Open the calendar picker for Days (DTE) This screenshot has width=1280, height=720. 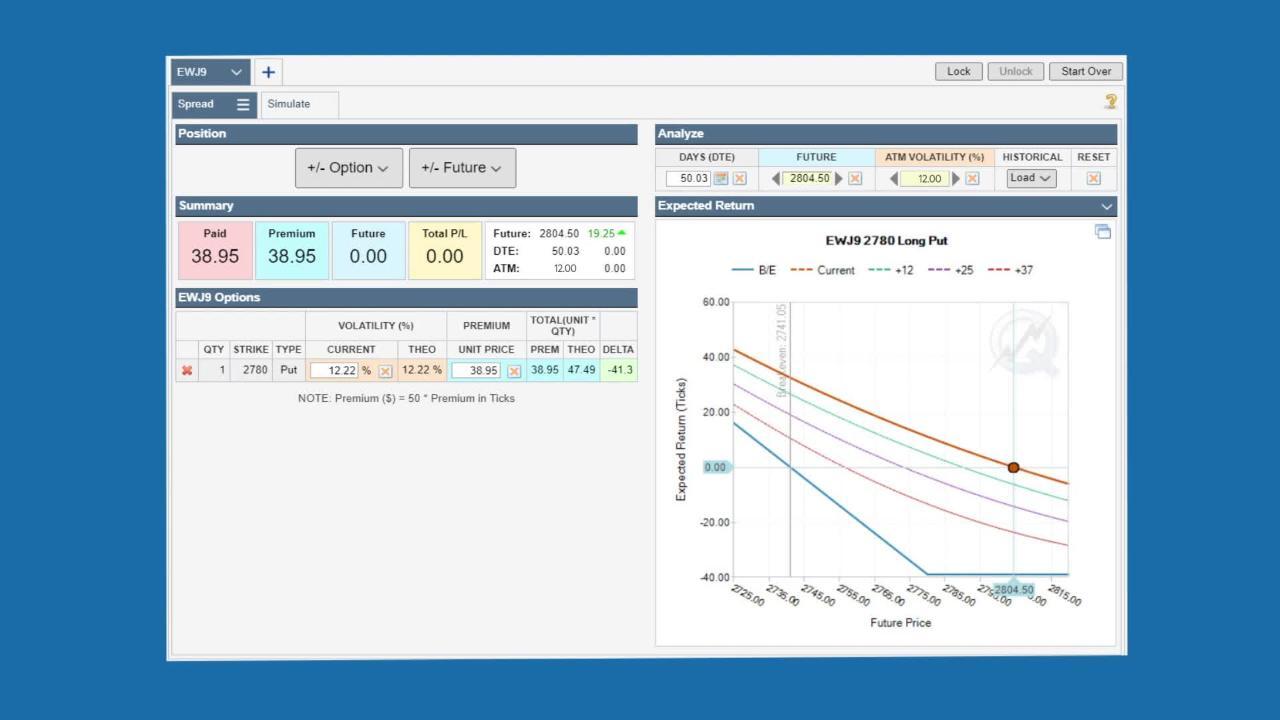click(x=721, y=179)
